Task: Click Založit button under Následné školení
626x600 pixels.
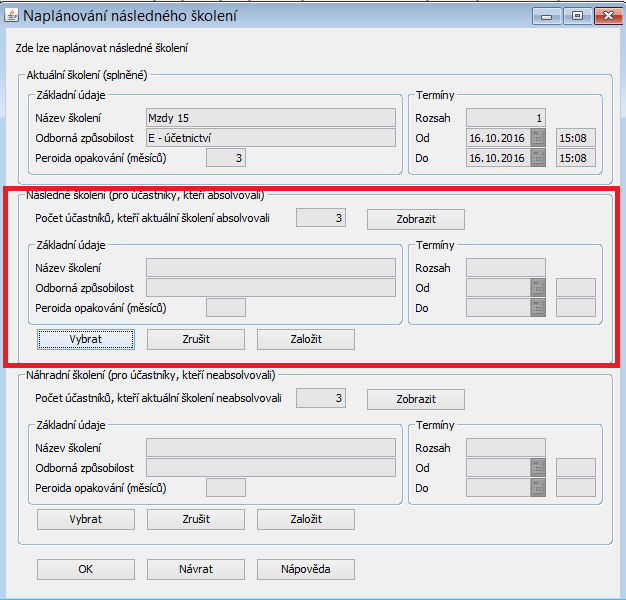Action: point(305,339)
